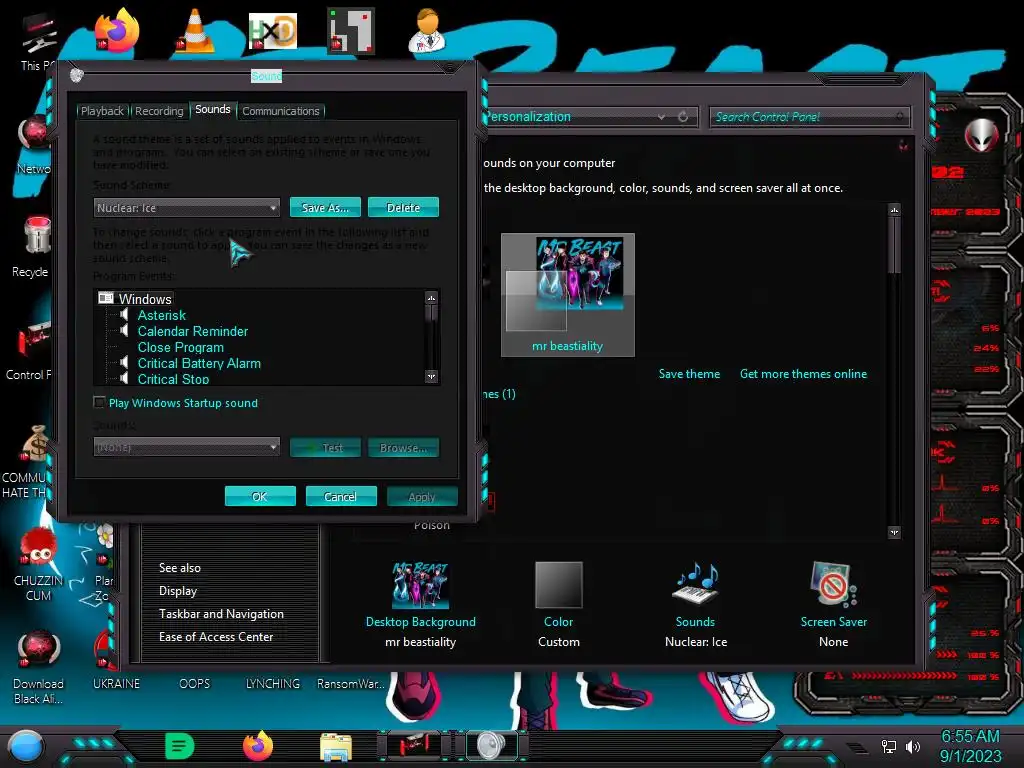
Task: Switch to the Playback tab
Action: point(102,111)
